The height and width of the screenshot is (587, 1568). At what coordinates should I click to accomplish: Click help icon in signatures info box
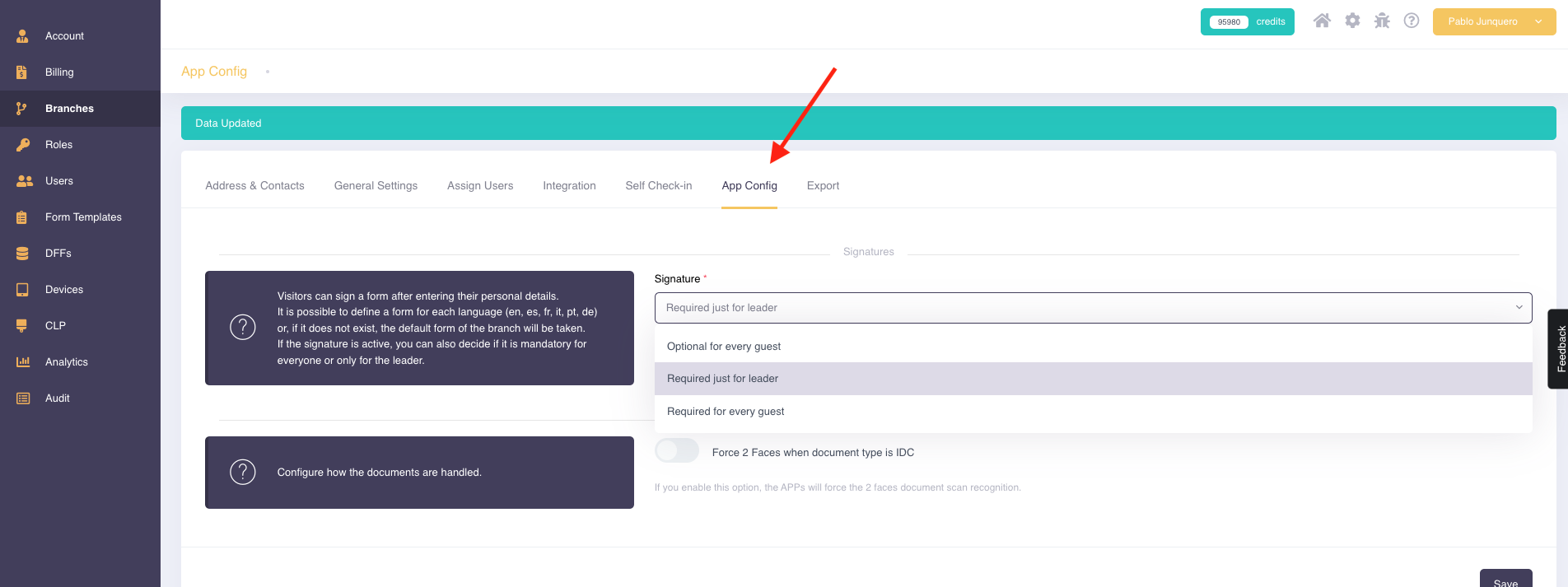point(243,328)
